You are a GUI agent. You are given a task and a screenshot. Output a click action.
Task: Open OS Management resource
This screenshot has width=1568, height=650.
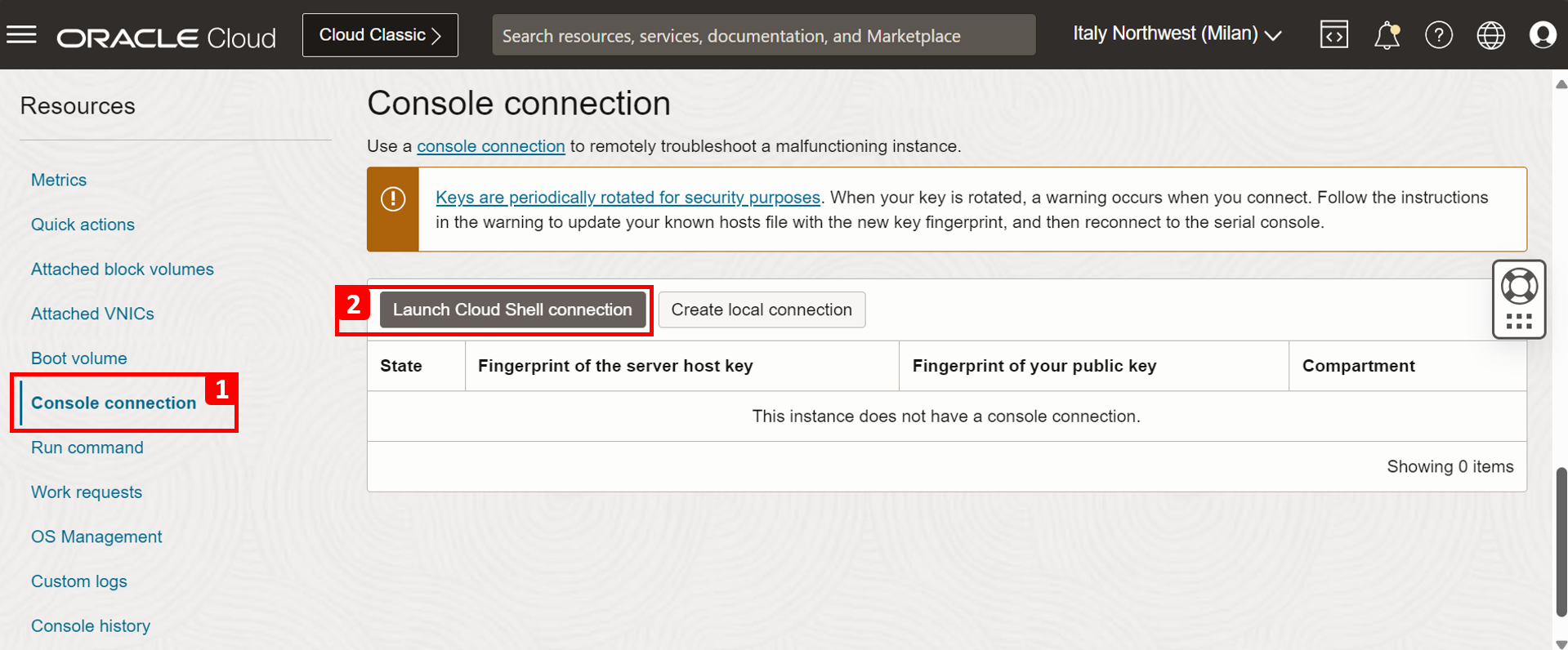click(96, 536)
